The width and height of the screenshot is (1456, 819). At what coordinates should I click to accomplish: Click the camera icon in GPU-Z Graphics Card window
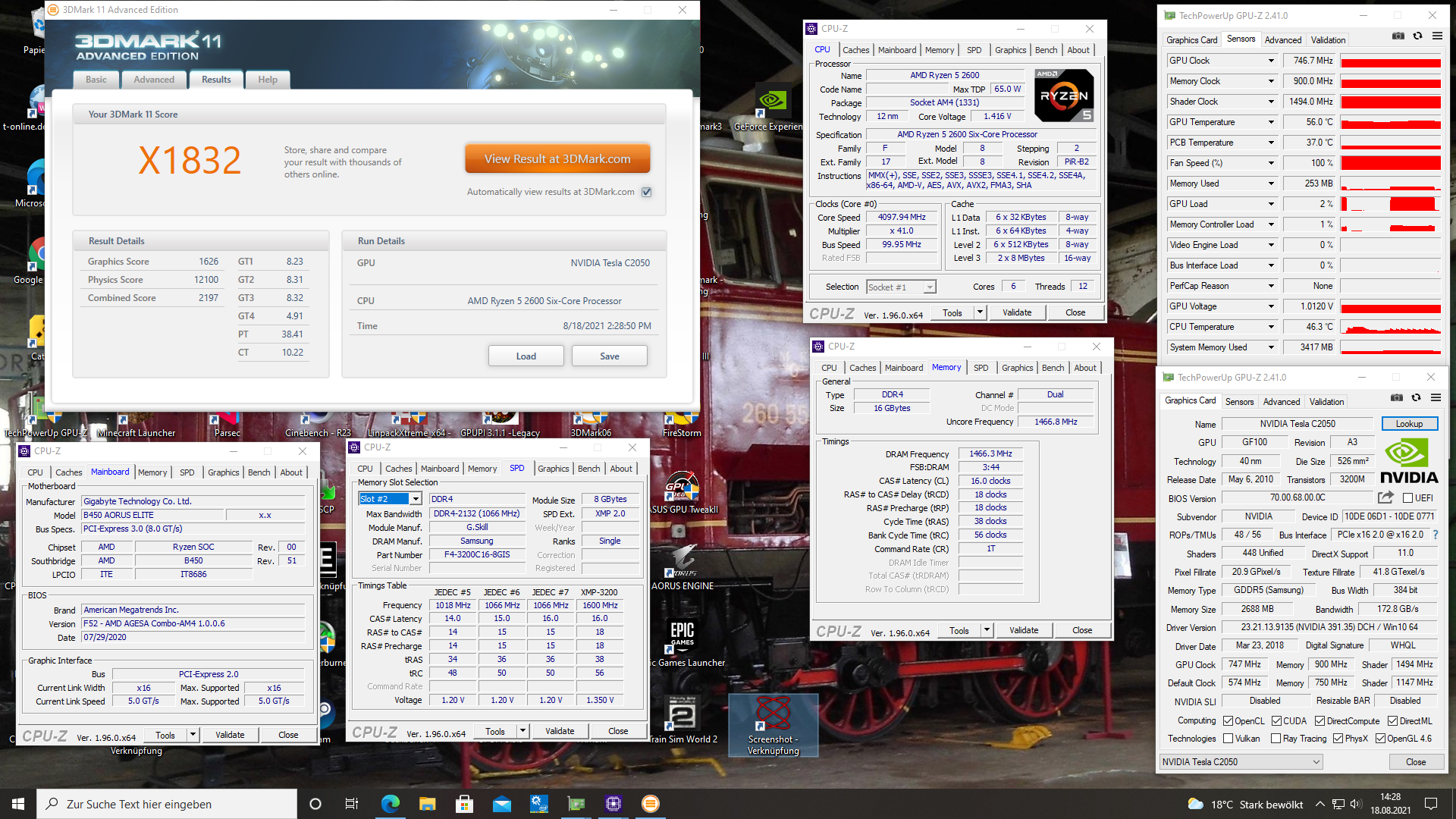[x=1397, y=398]
